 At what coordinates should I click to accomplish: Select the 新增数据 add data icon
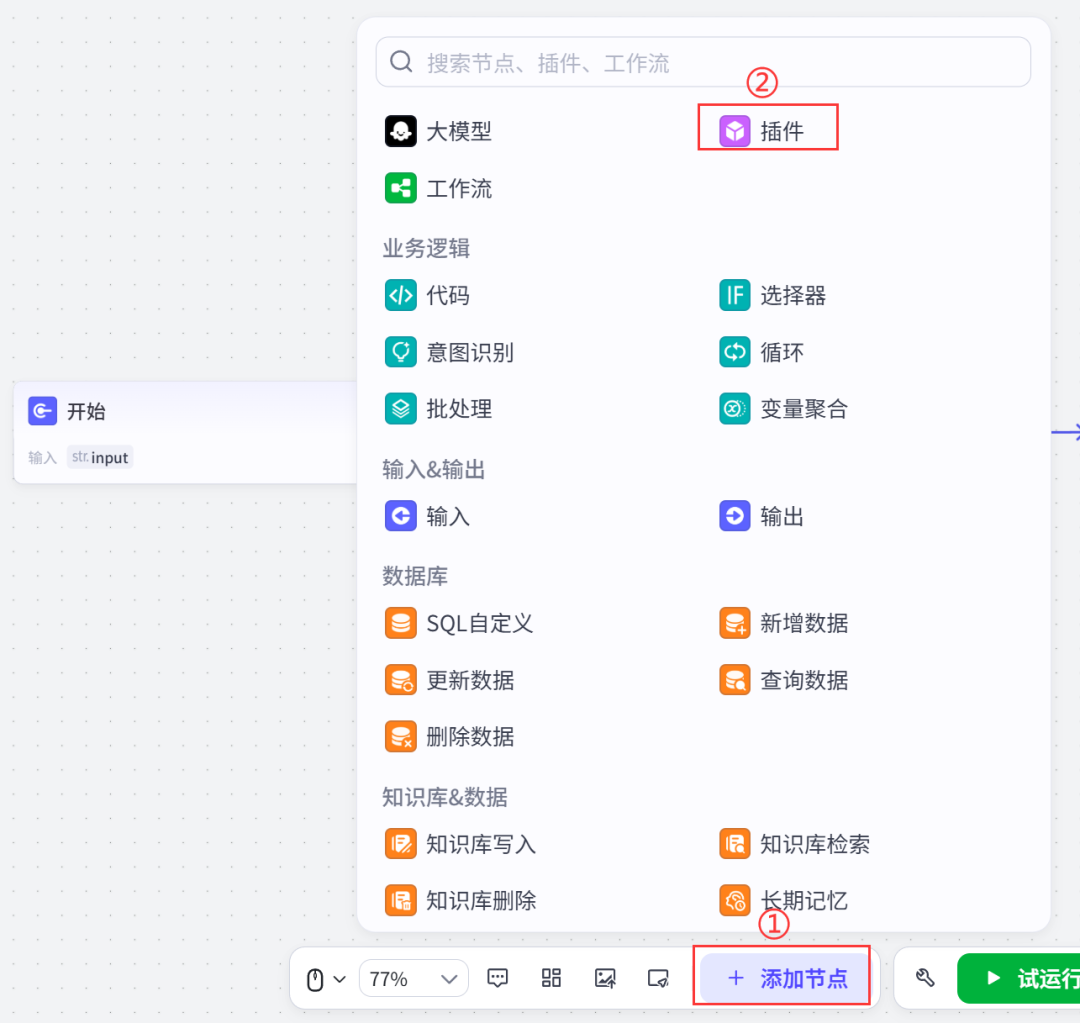coord(734,623)
